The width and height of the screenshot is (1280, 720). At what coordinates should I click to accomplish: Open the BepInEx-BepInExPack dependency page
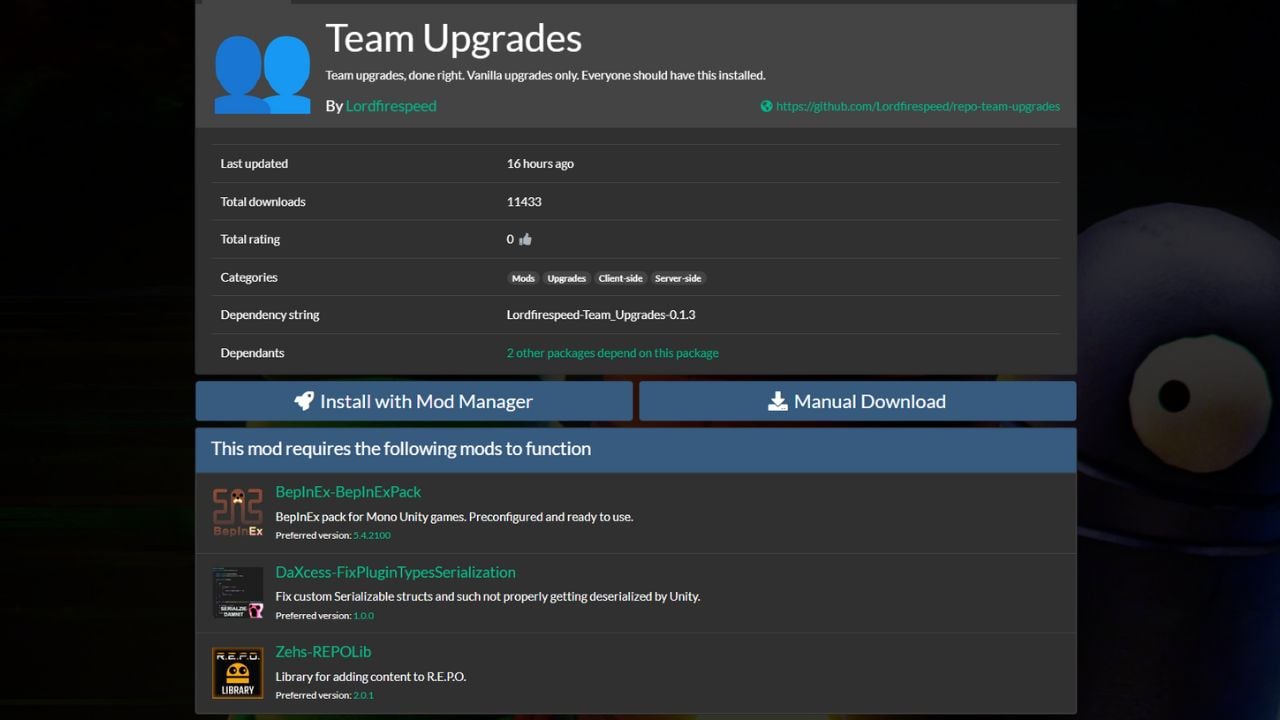point(348,492)
